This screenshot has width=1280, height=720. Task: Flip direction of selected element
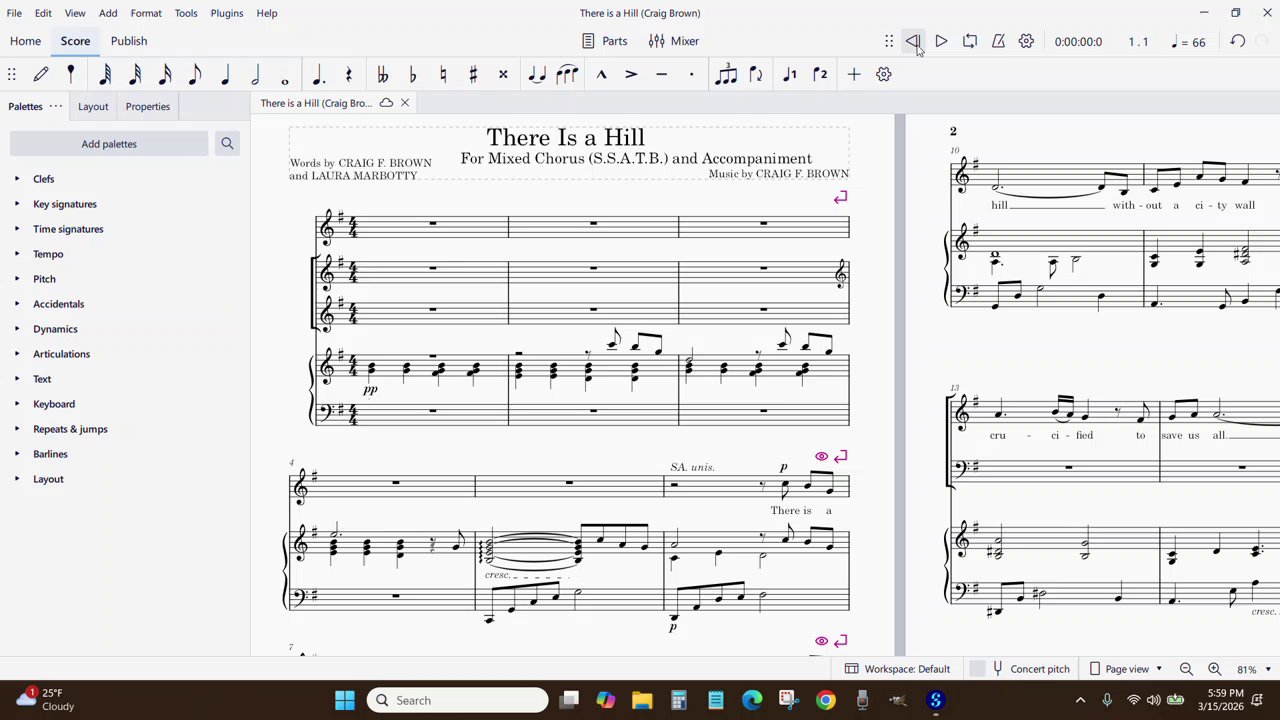[x=756, y=74]
